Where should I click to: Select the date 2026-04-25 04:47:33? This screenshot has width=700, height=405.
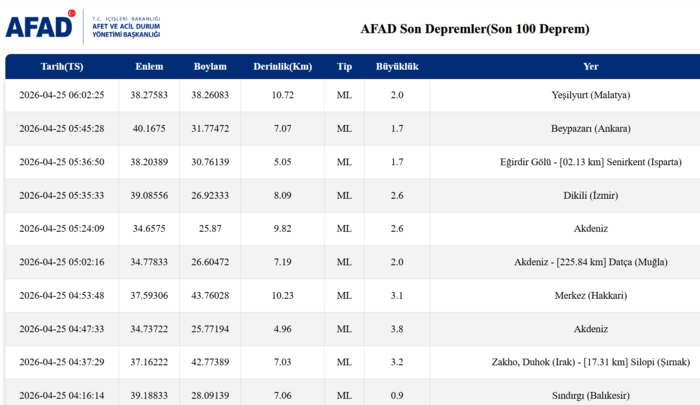[62, 329]
